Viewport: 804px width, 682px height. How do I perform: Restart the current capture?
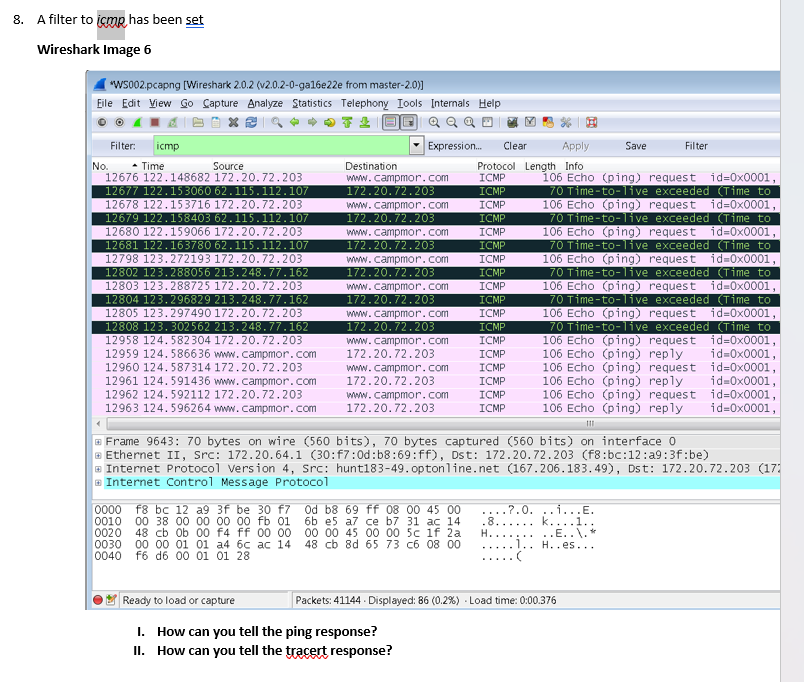click(170, 121)
